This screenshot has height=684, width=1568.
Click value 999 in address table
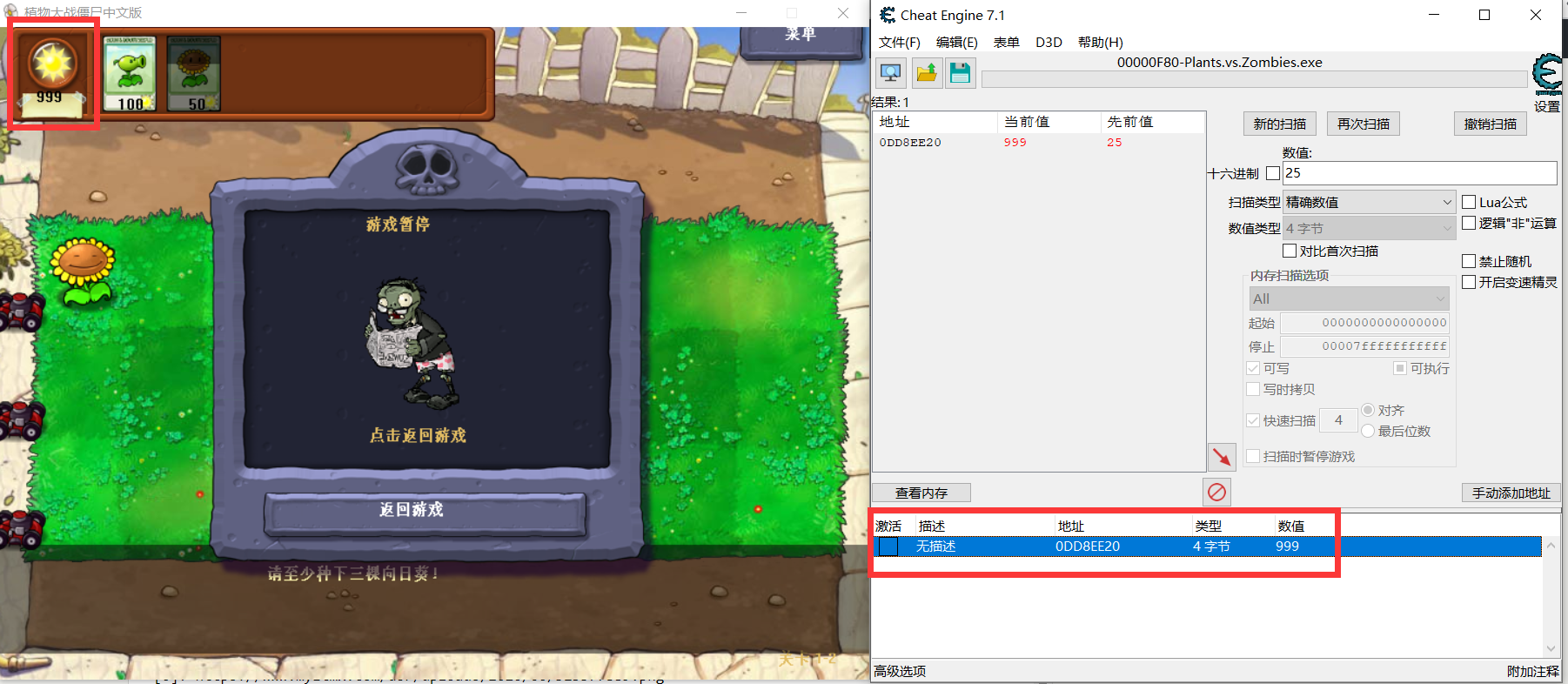pyautogui.click(x=1288, y=547)
